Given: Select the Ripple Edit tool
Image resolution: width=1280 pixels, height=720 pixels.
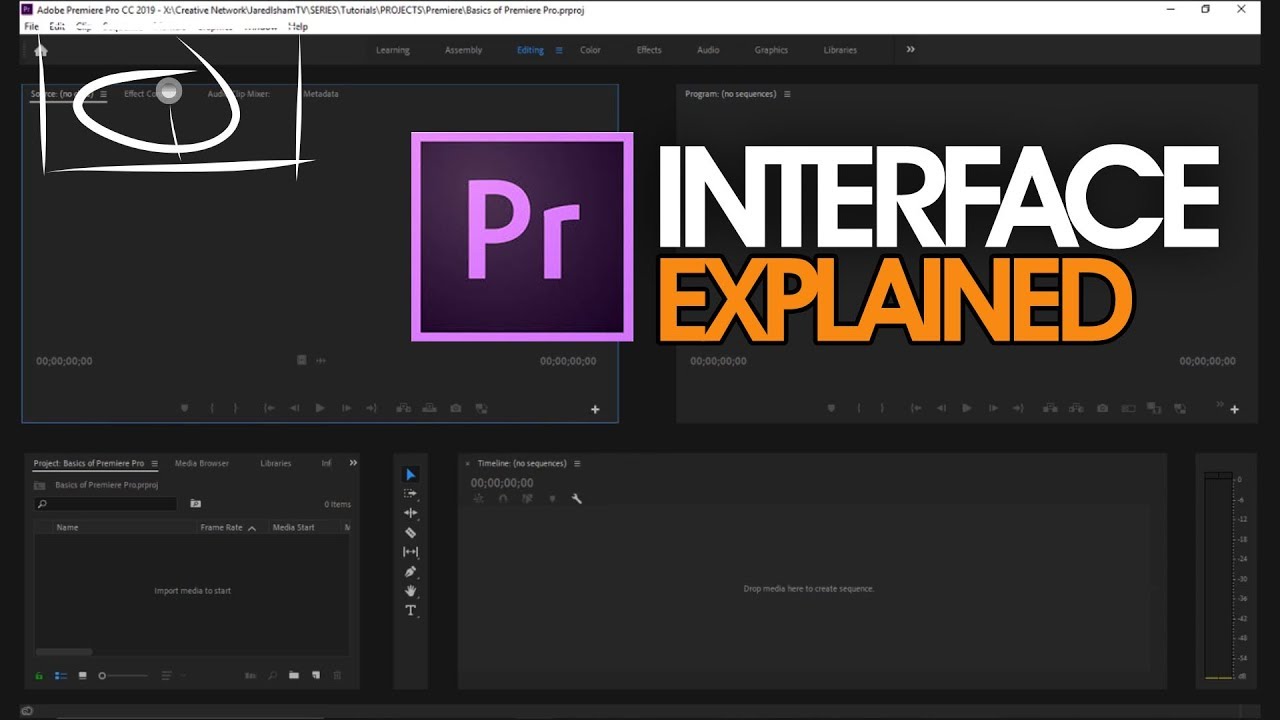Looking at the screenshot, I should pos(410,513).
